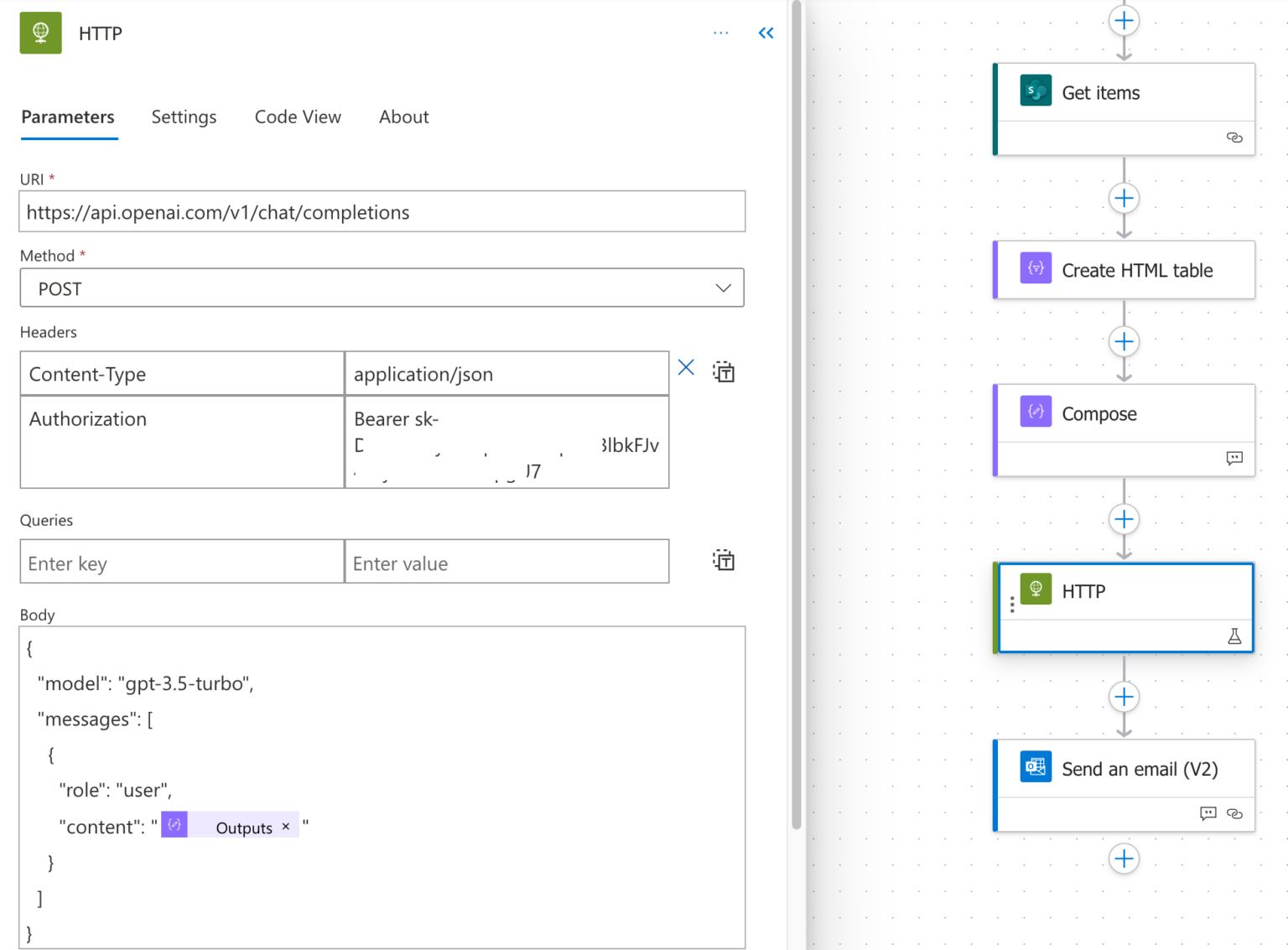Add a step after Send an email (V2)
Viewport: 1288px width, 950px height.
[x=1124, y=859]
